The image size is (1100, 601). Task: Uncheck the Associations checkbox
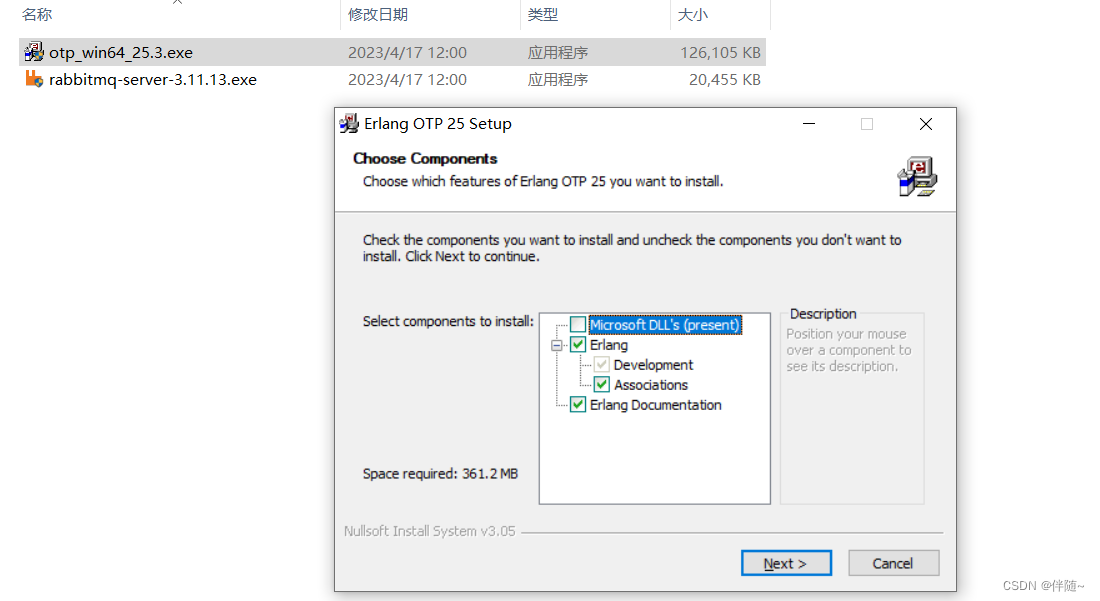pos(600,384)
